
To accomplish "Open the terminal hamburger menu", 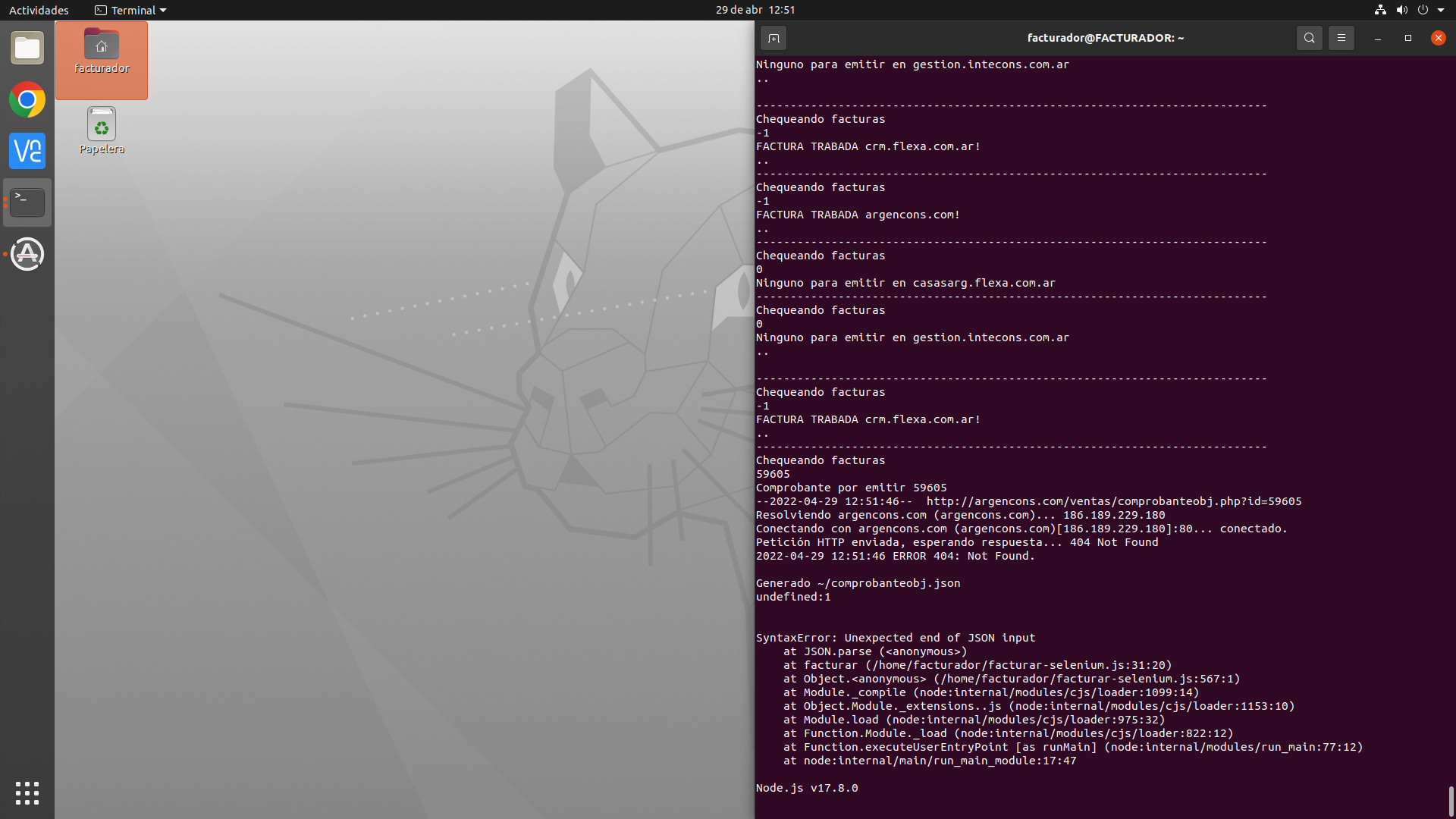I will 1341,38.
